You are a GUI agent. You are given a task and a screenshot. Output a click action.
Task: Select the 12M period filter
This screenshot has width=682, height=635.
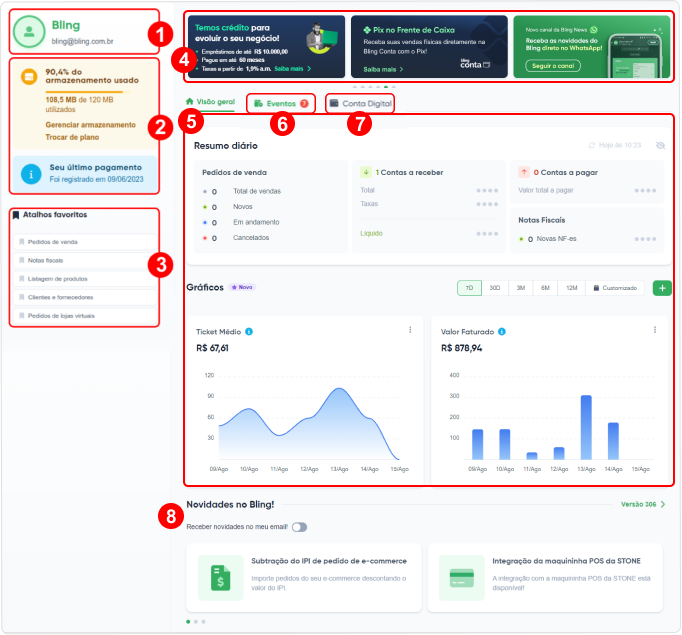pos(572,288)
